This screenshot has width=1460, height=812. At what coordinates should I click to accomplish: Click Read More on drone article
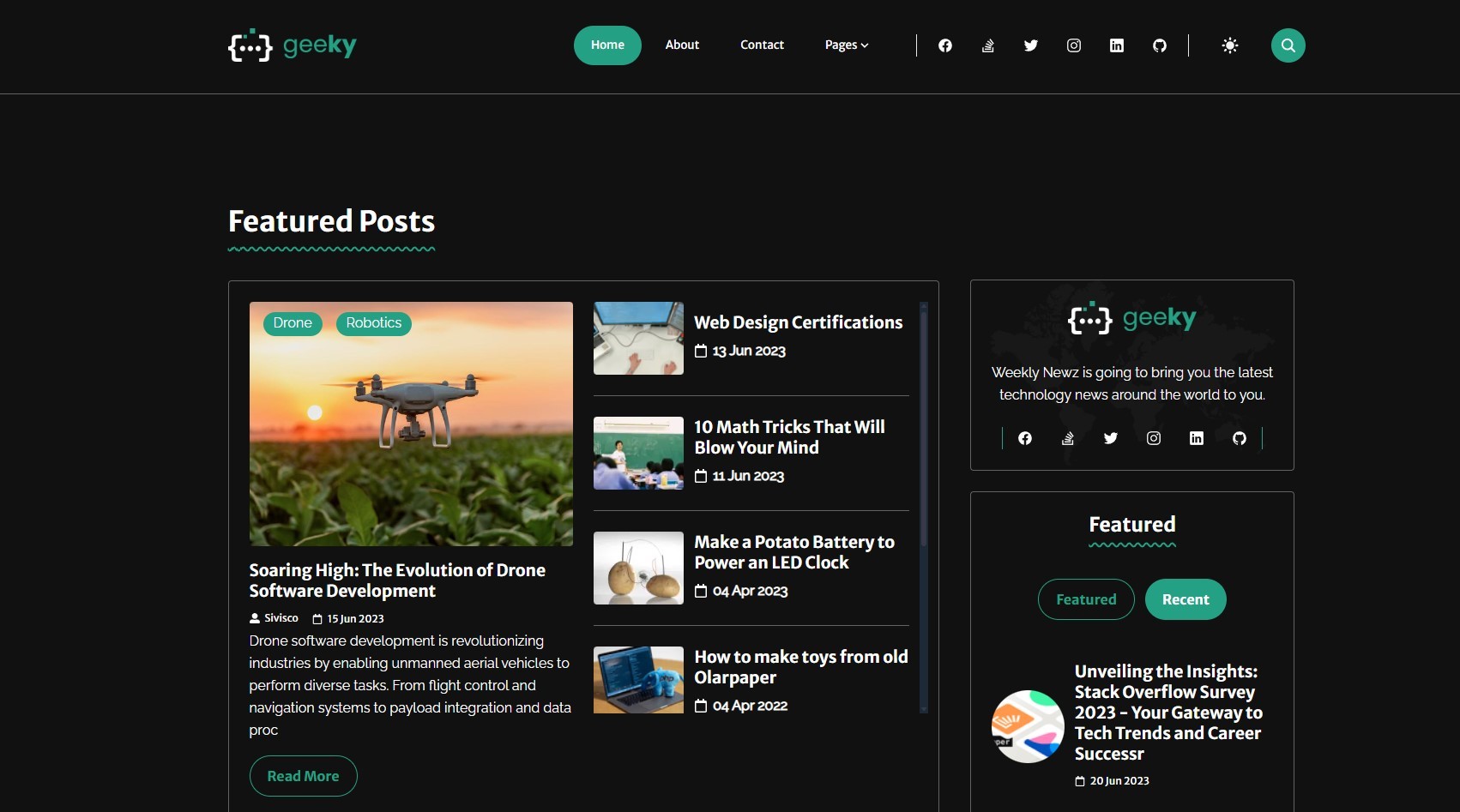[x=303, y=776]
